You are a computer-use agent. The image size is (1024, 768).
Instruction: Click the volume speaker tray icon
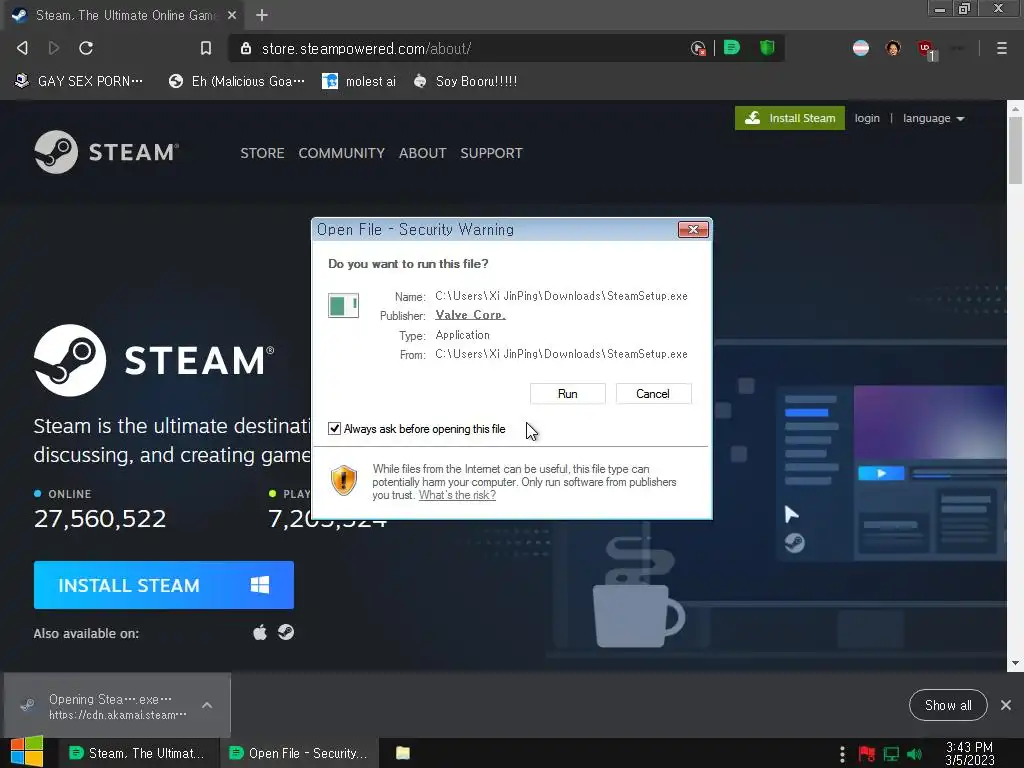[915, 754]
